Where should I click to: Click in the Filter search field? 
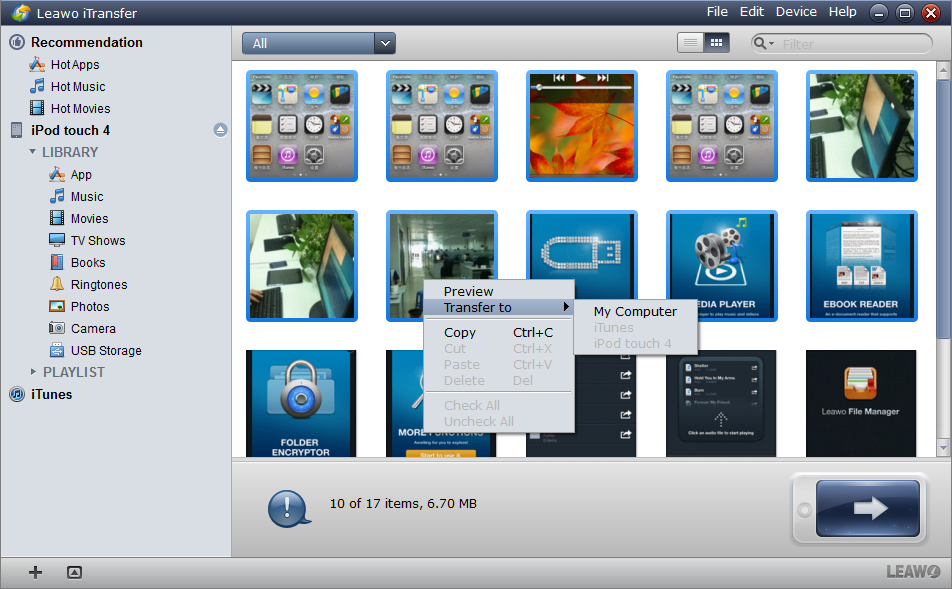855,44
